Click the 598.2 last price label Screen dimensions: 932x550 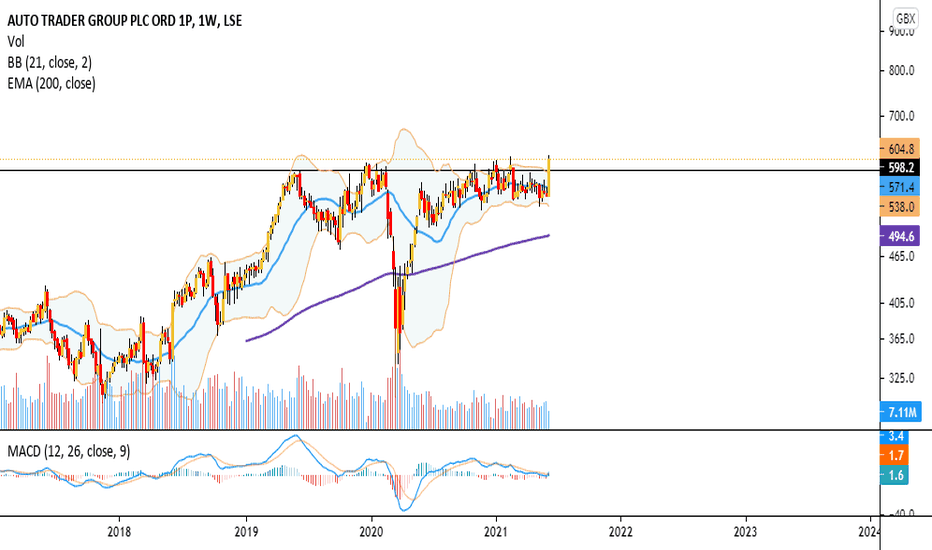coord(900,168)
